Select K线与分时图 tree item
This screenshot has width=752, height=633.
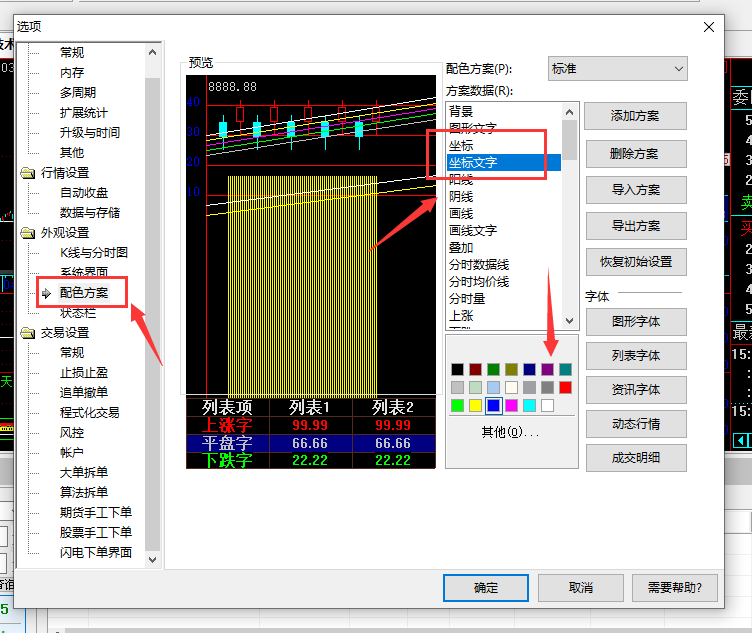coord(94,253)
